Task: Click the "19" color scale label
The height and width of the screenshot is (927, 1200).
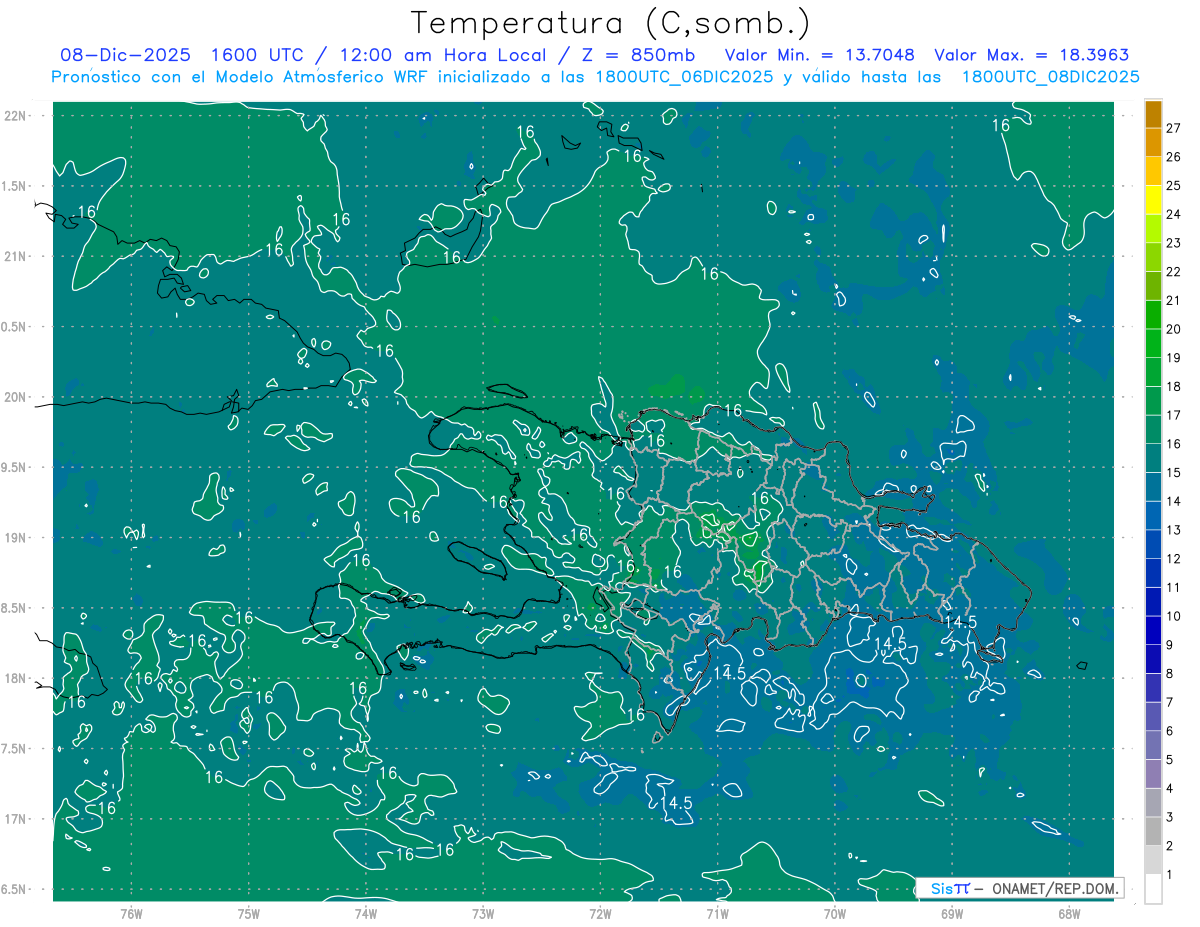Action: [x=1173, y=358]
